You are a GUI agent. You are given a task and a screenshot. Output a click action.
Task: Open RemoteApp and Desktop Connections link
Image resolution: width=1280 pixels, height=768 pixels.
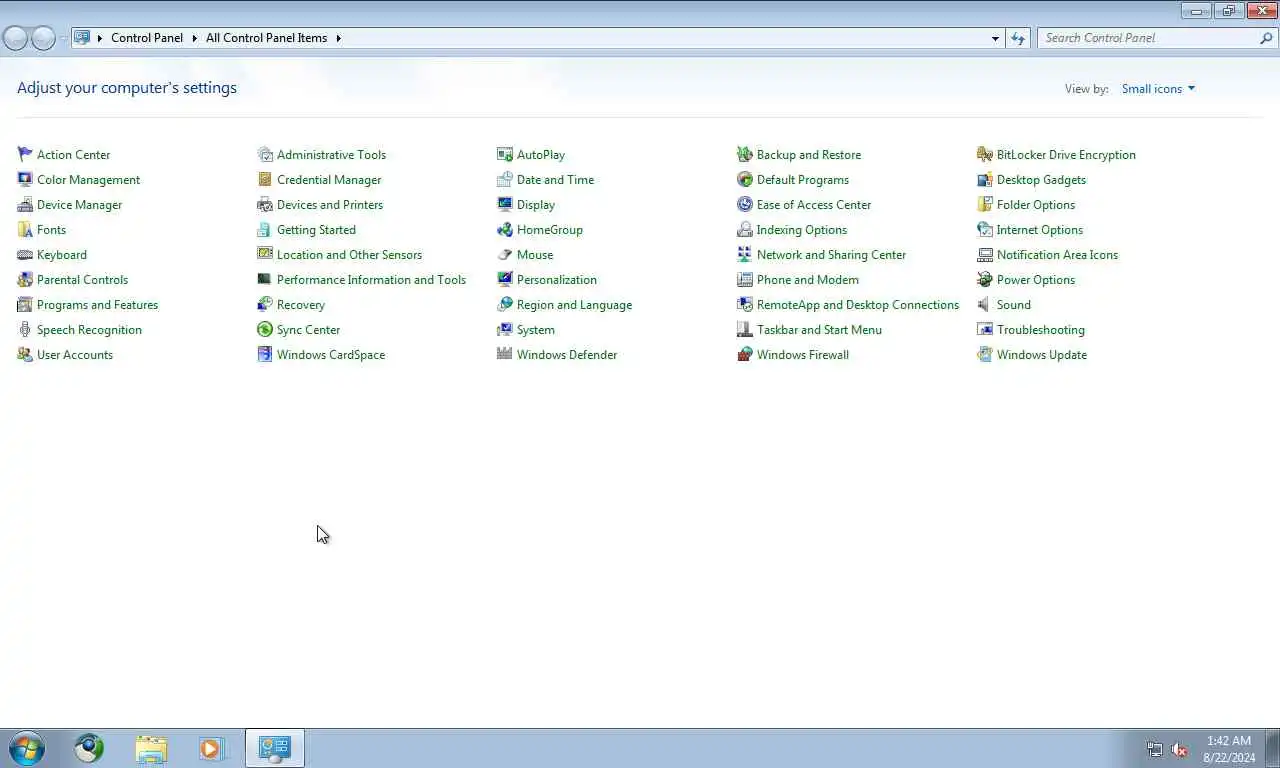tap(858, 304)
